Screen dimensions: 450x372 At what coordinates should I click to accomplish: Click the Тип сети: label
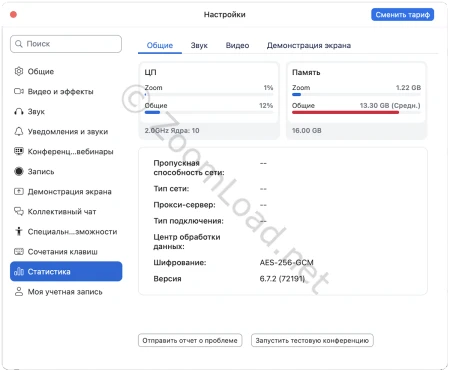[x=171, y=189]
